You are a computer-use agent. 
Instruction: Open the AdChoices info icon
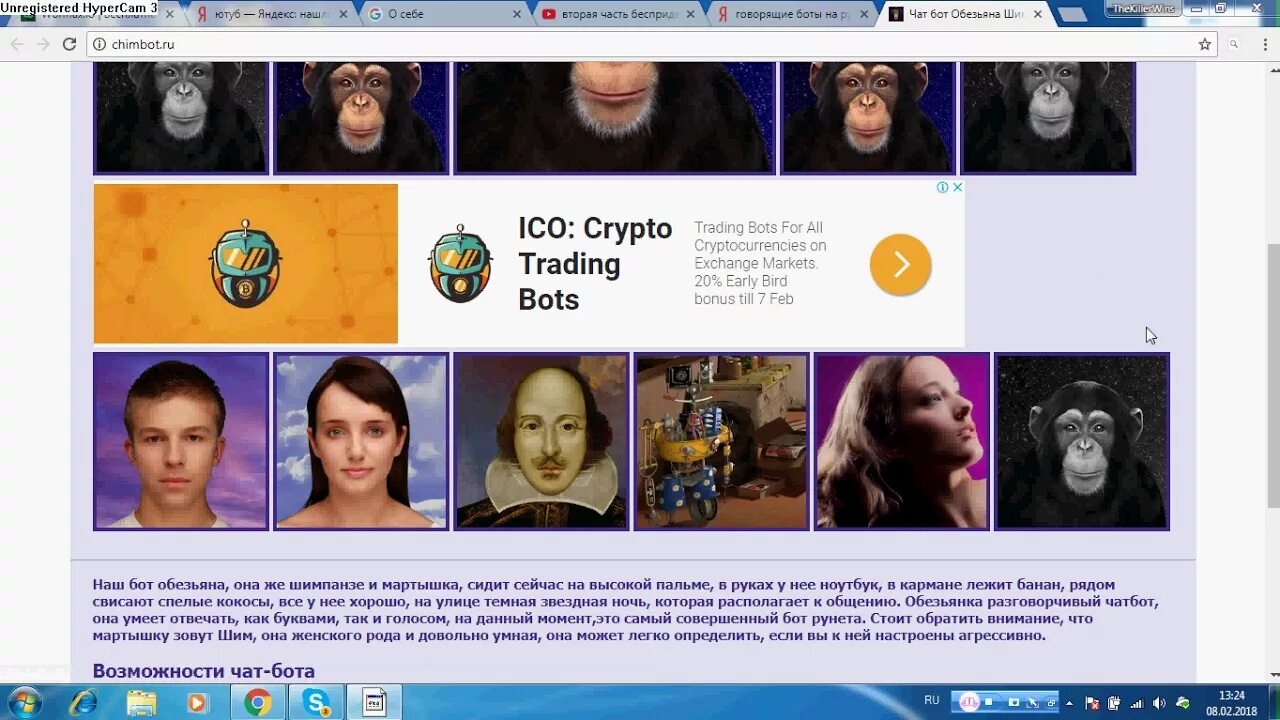[942, 187]
